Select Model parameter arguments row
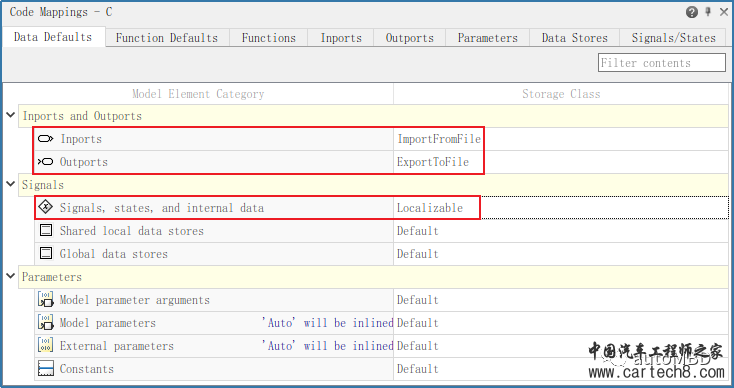Image resolution: width=734 pixels, height=388 pixels. pos(135,300)
